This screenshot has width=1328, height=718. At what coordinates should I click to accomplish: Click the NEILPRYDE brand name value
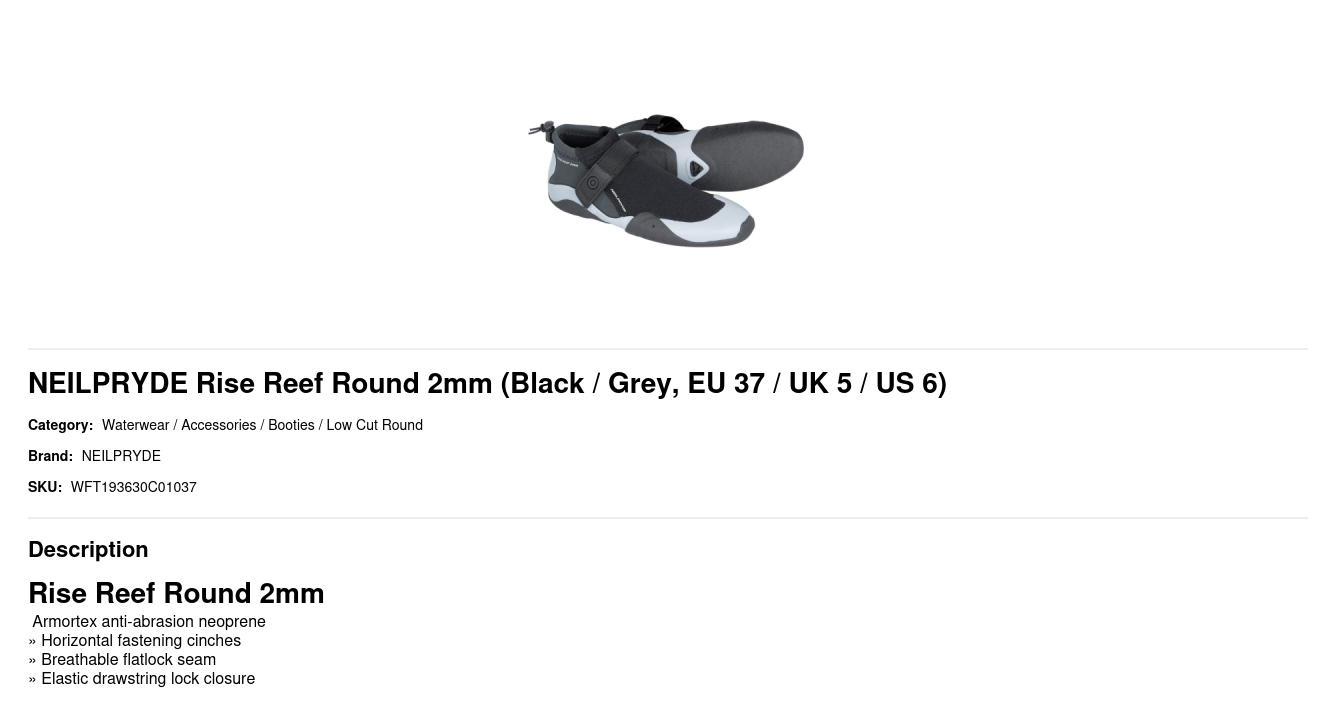121,456
